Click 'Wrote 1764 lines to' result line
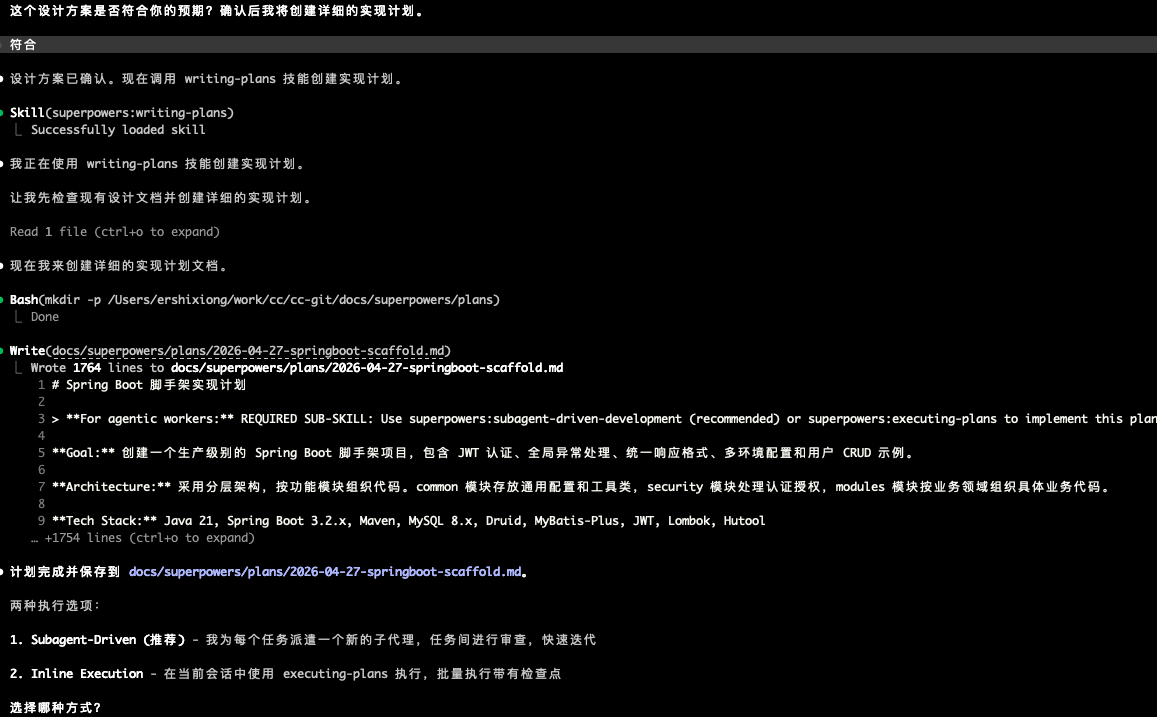 click(x=297, y=368)
